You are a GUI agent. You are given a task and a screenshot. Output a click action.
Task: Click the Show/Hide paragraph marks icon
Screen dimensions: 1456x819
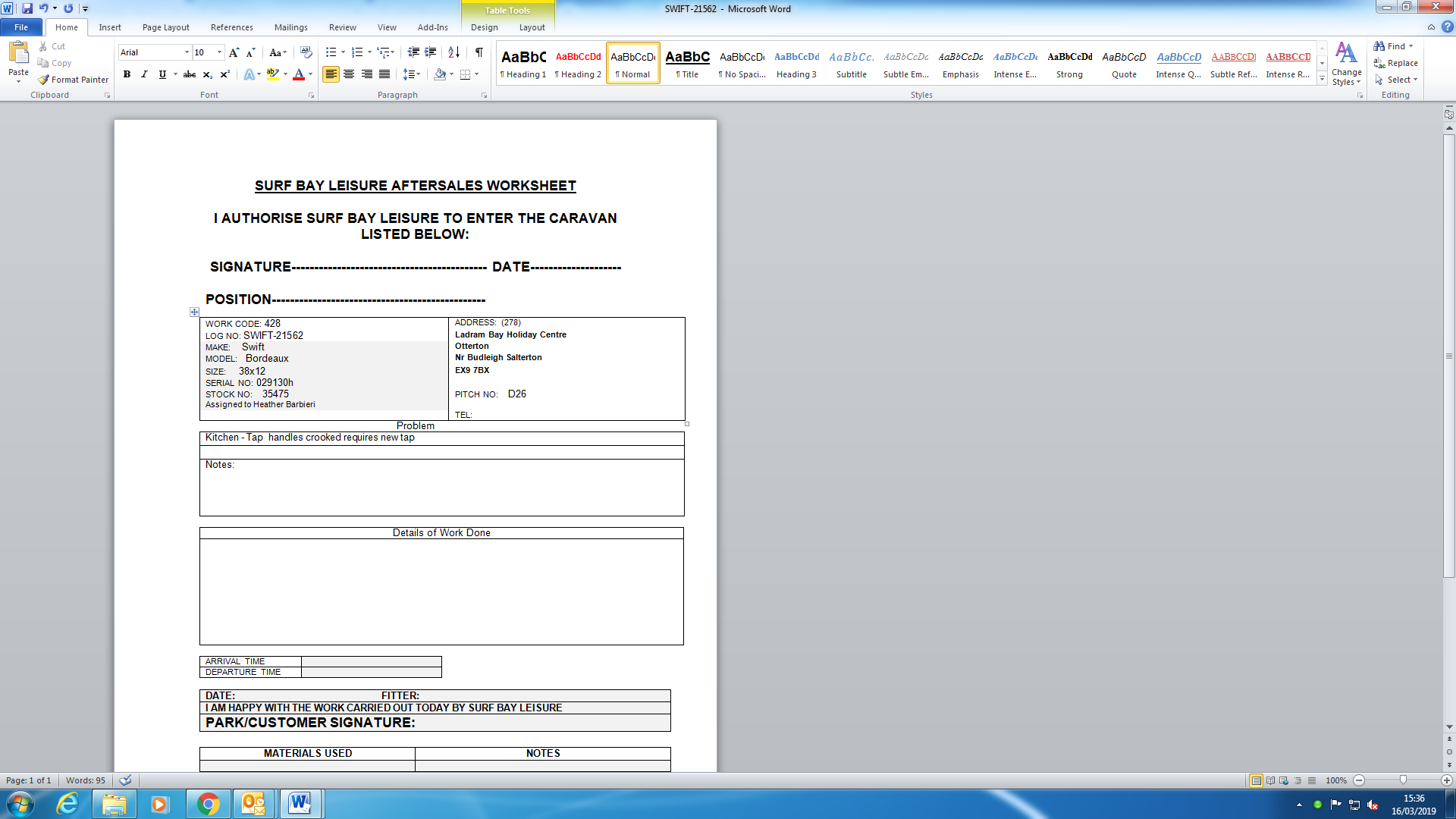(479, 52)
